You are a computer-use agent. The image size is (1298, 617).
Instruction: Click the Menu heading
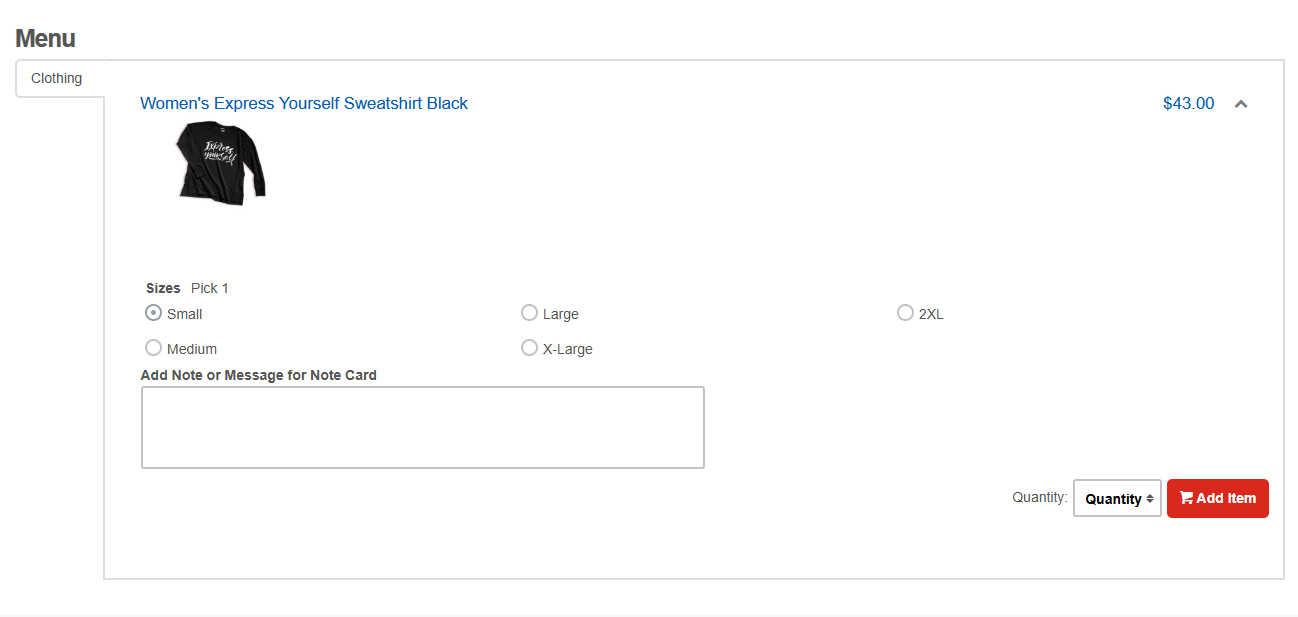click(45, 38)
